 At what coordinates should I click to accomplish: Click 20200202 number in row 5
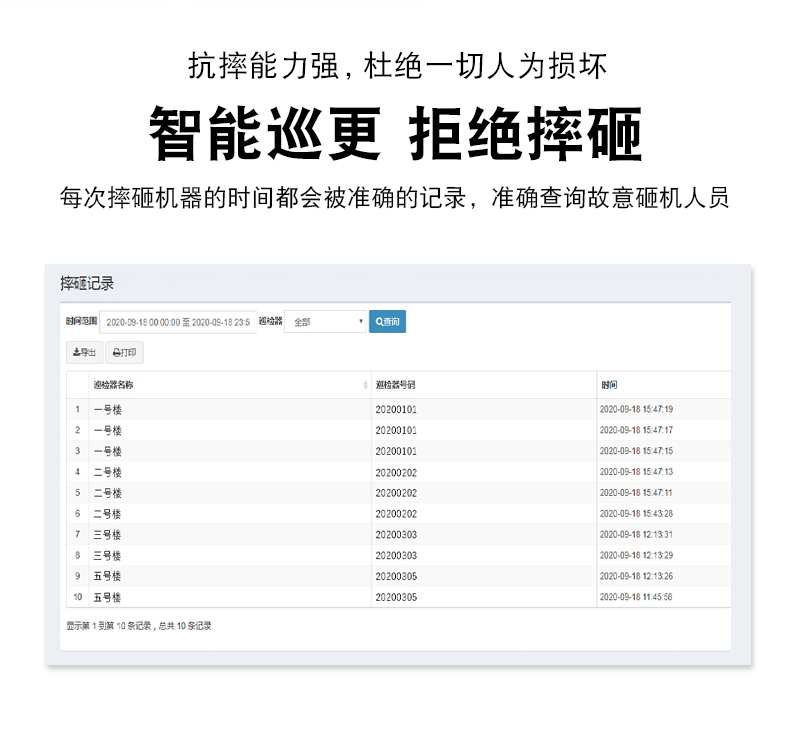(395, 493)
